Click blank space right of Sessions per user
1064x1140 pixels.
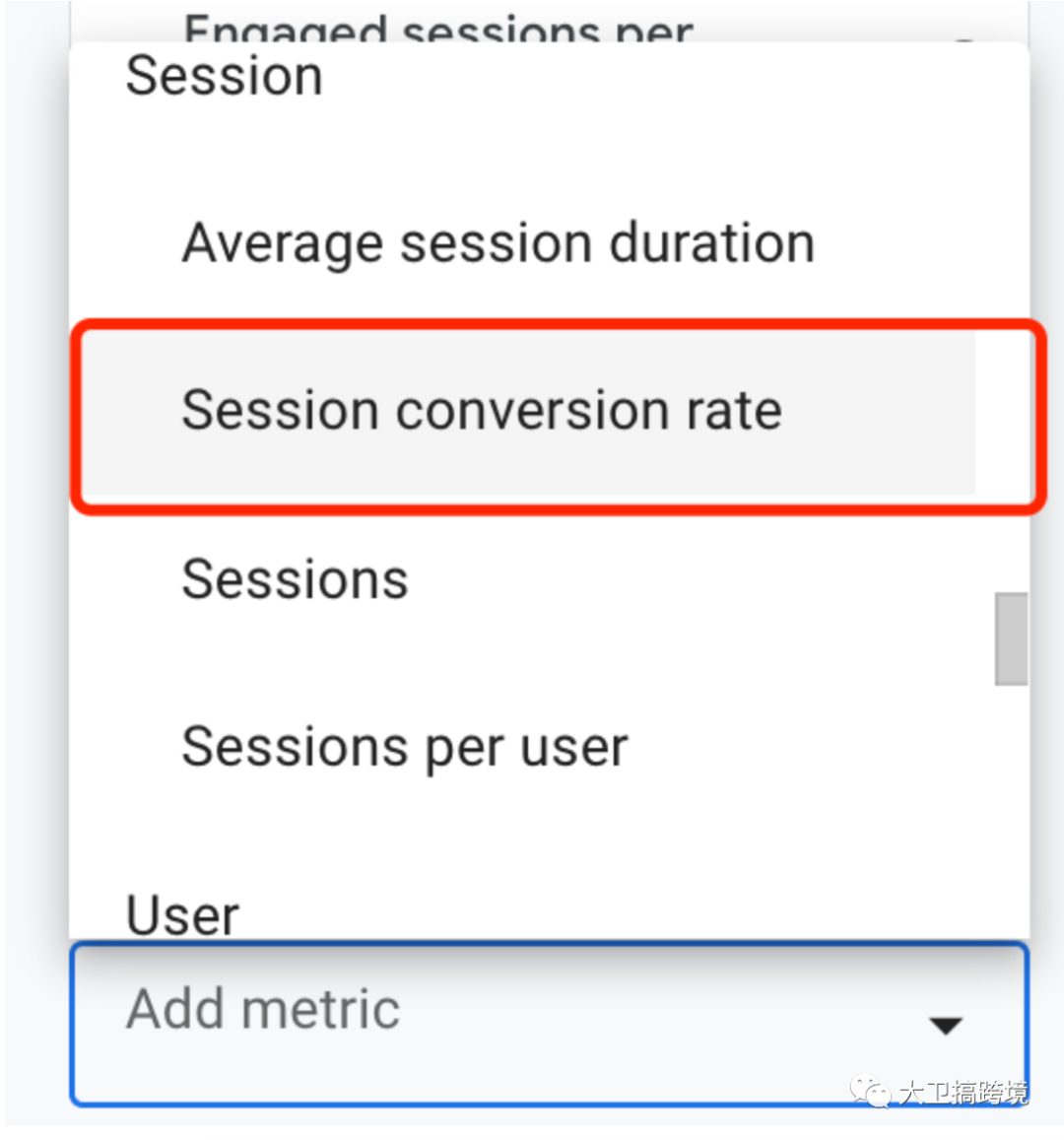click(x=808, y=747)
